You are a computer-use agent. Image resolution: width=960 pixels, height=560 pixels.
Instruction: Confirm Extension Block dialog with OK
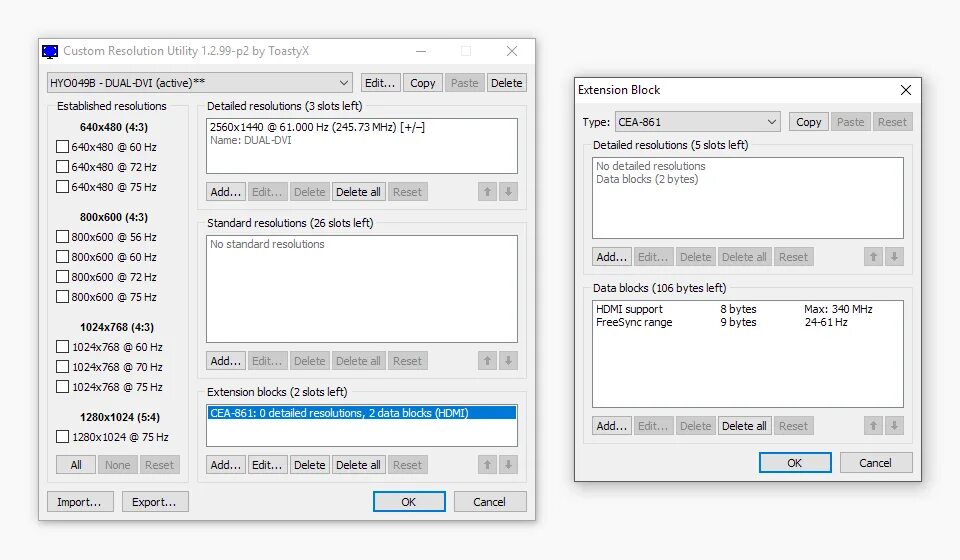[x=795, y=463]
